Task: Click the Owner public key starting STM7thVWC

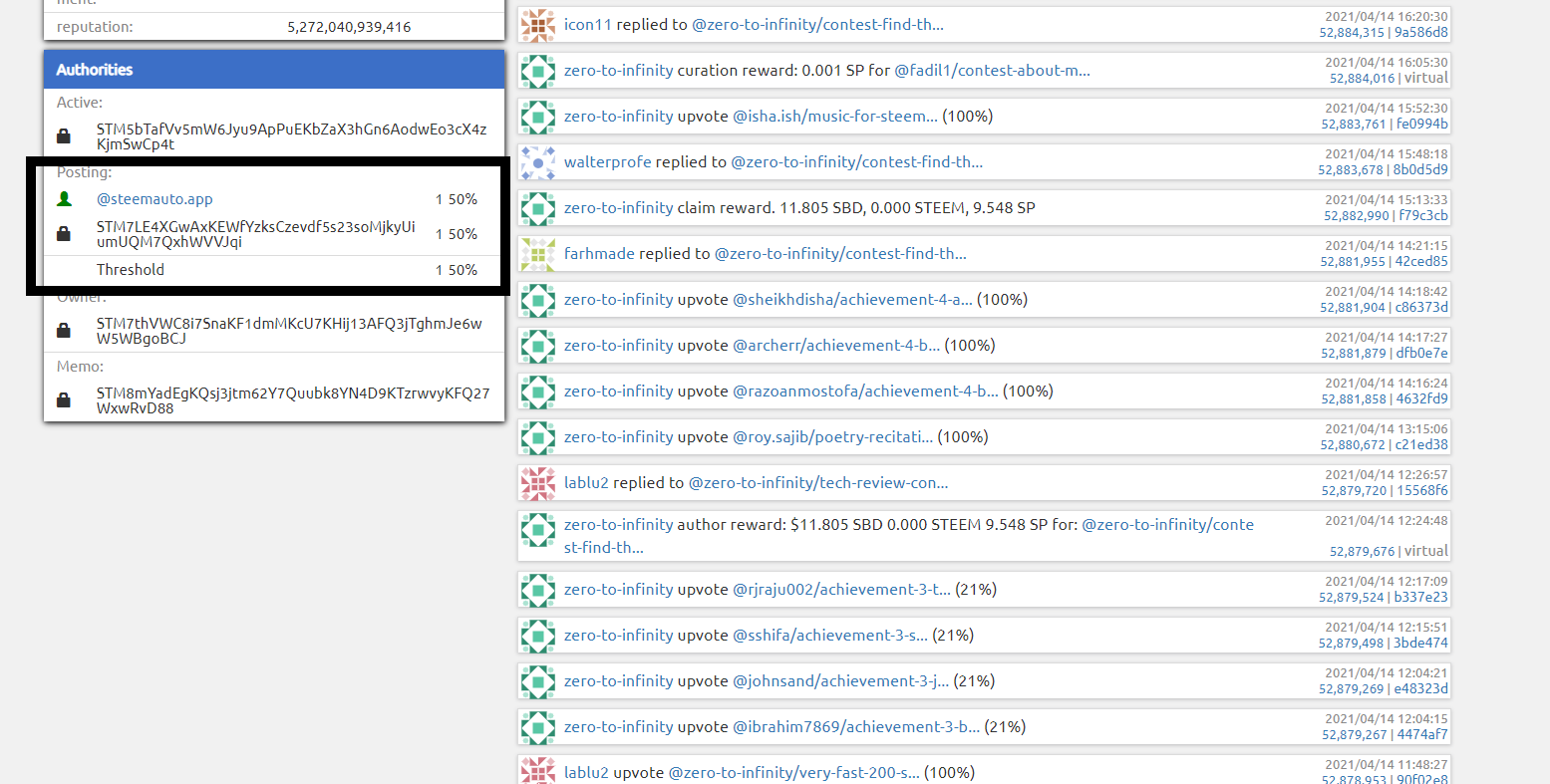Action: point(289,331)
